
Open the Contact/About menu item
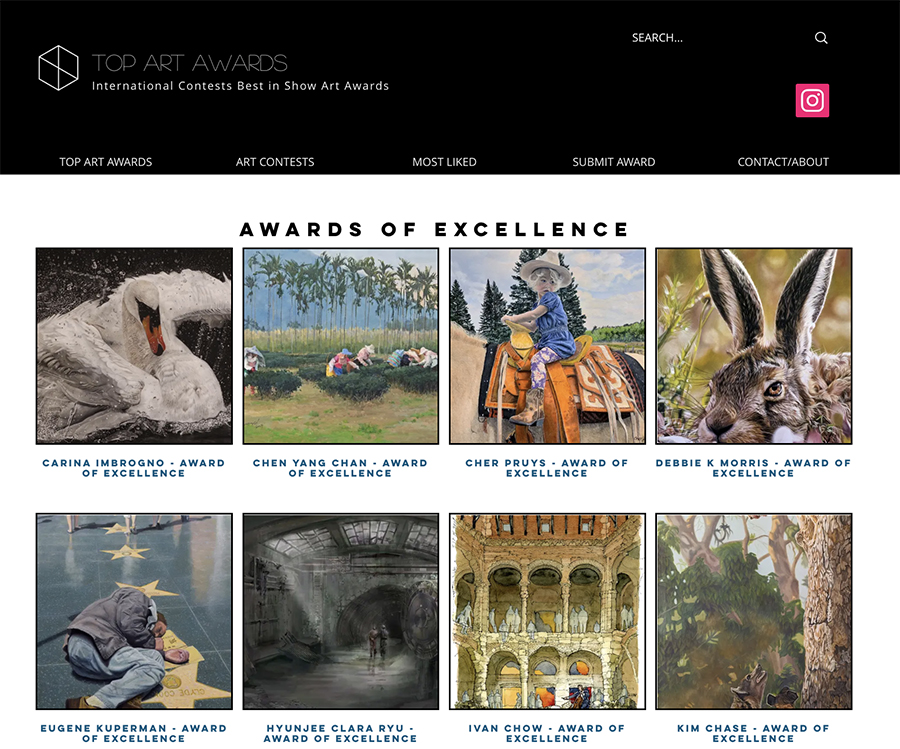coord(783,162)
